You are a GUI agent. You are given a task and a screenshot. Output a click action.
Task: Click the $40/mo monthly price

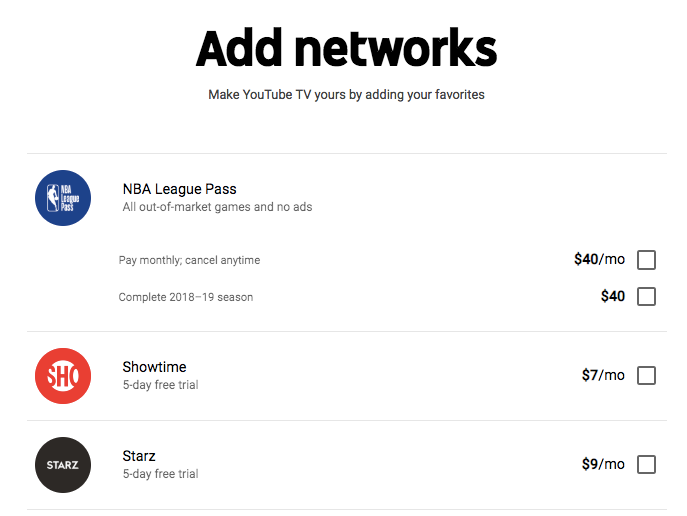coord(599,260)
